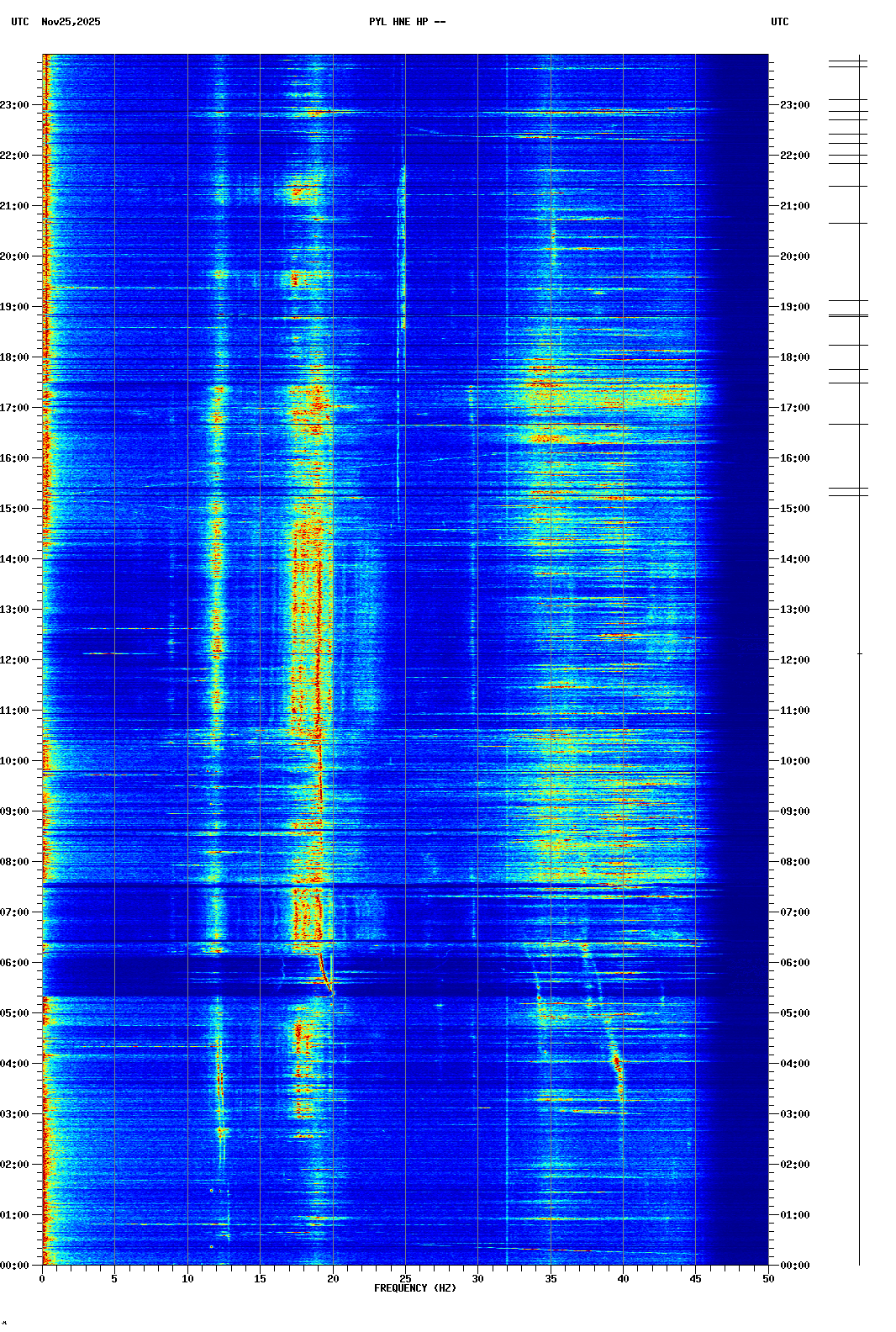Screen dimensions: 896x1332
Task: Click the 09:00 label on right axis
Action: click(794, 811)
